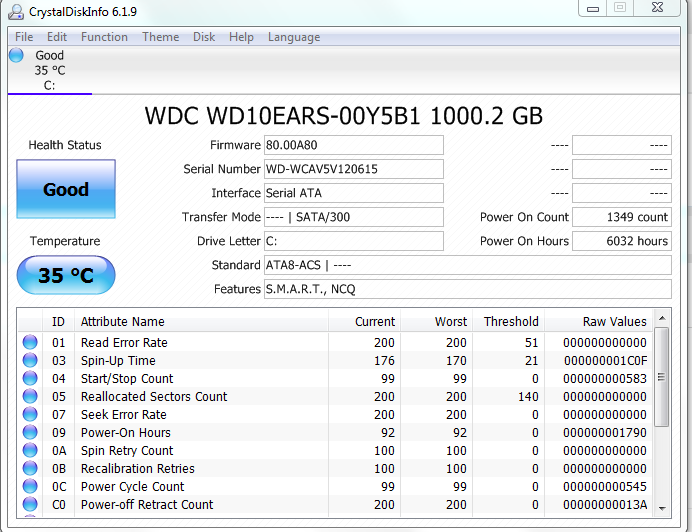Select the Start/Stop Count attribute name
Screen dimensions: 692x532
pos(127,379)
